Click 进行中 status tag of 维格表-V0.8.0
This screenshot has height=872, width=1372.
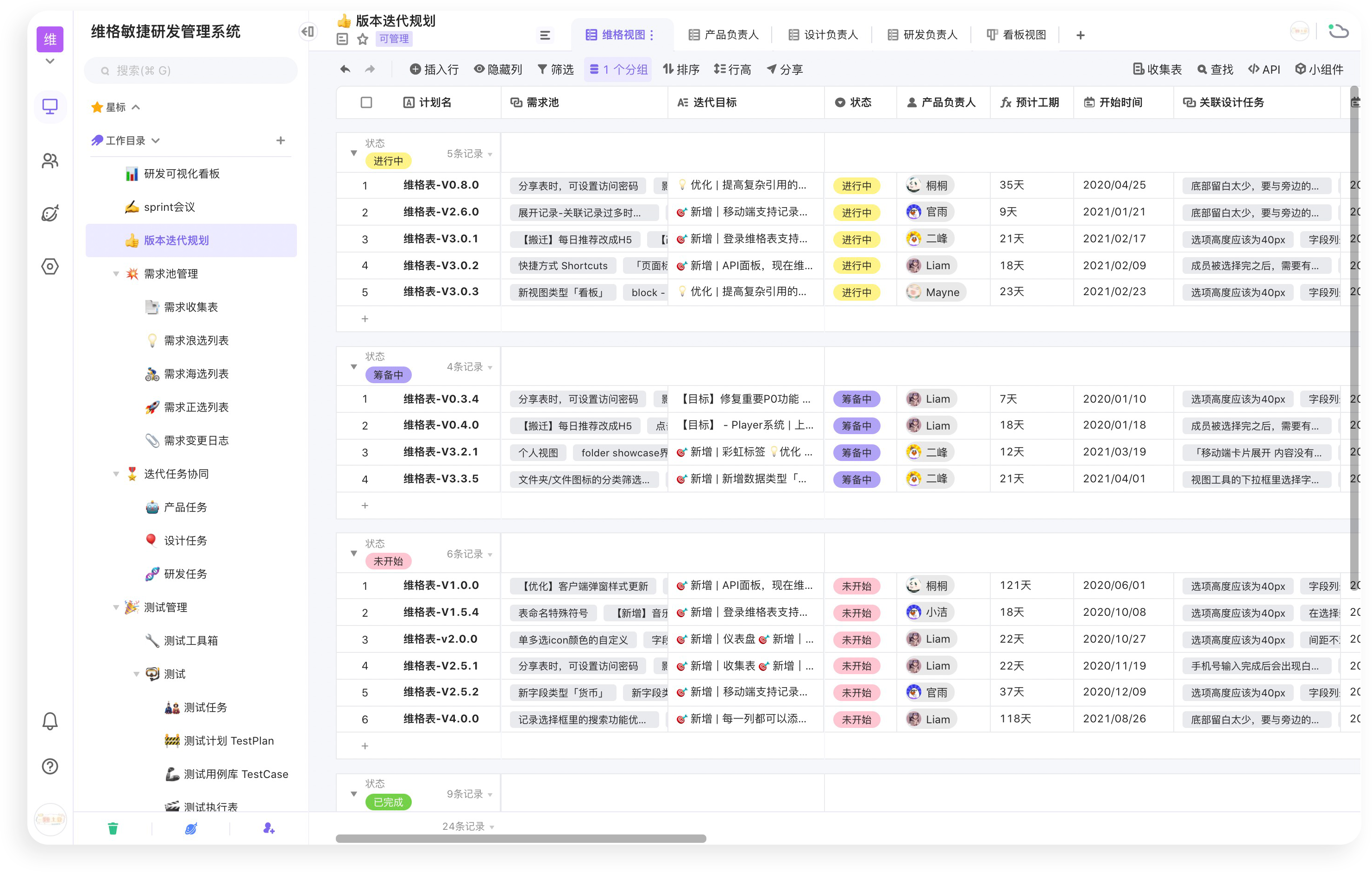point(856,186)
